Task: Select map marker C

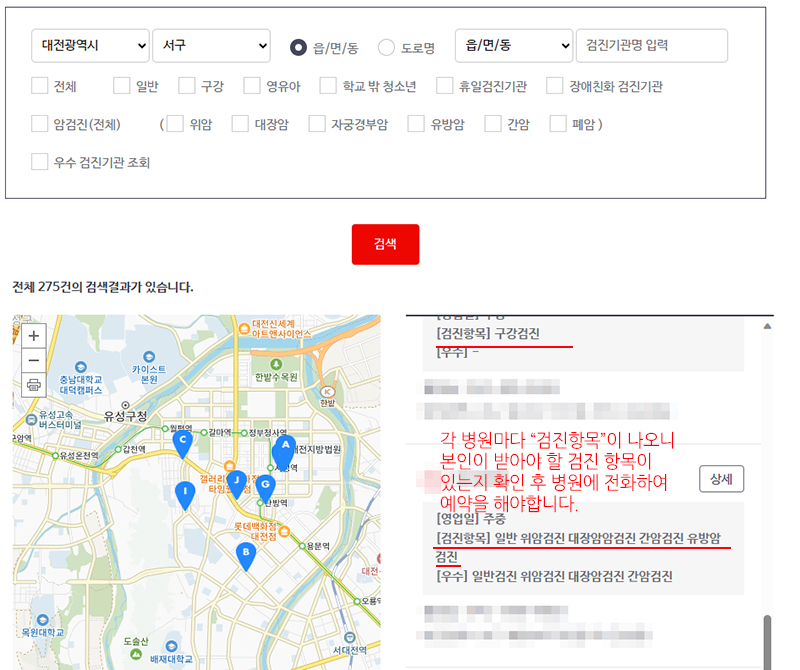Action: point(184,439)
